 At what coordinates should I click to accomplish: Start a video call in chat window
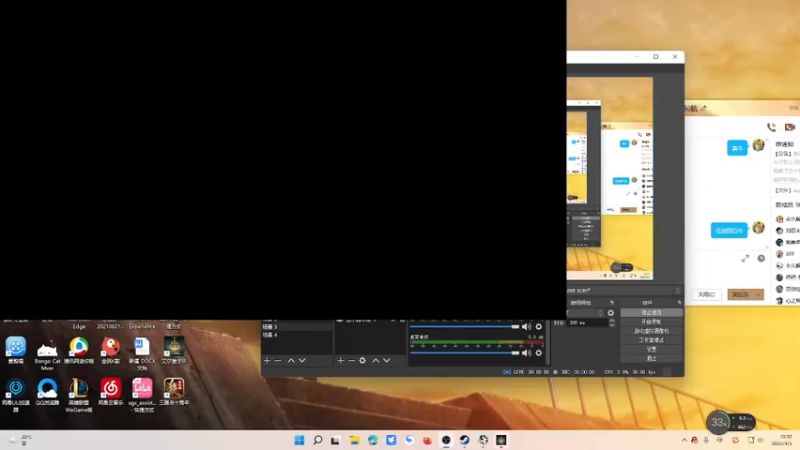point(790,127)
